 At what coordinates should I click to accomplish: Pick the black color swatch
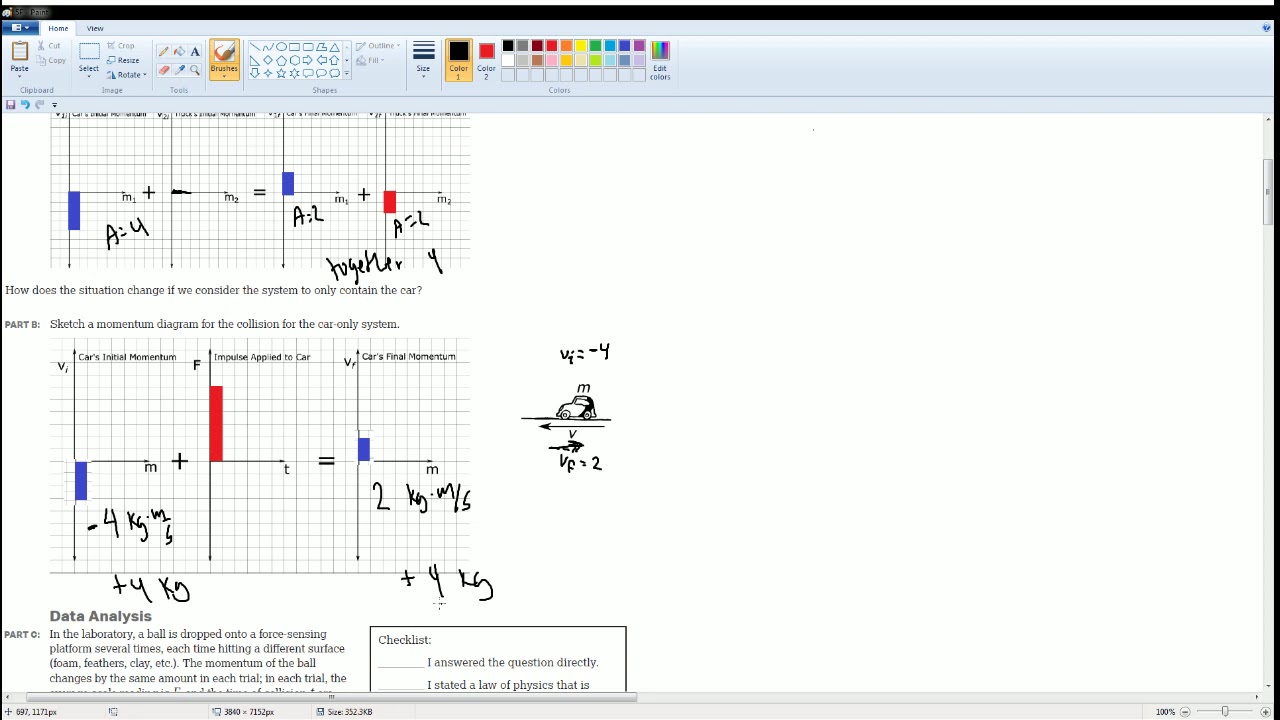pyautogui.click(x=508, y=46)
